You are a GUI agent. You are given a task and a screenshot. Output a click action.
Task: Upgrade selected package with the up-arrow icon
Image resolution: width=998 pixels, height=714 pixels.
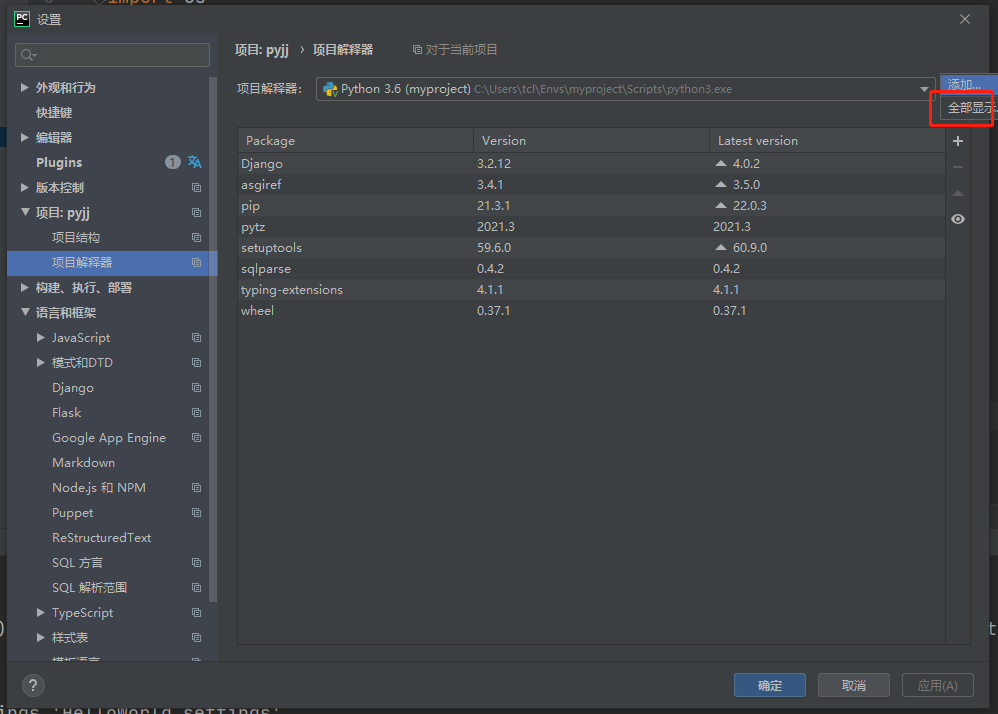point(957,194)
